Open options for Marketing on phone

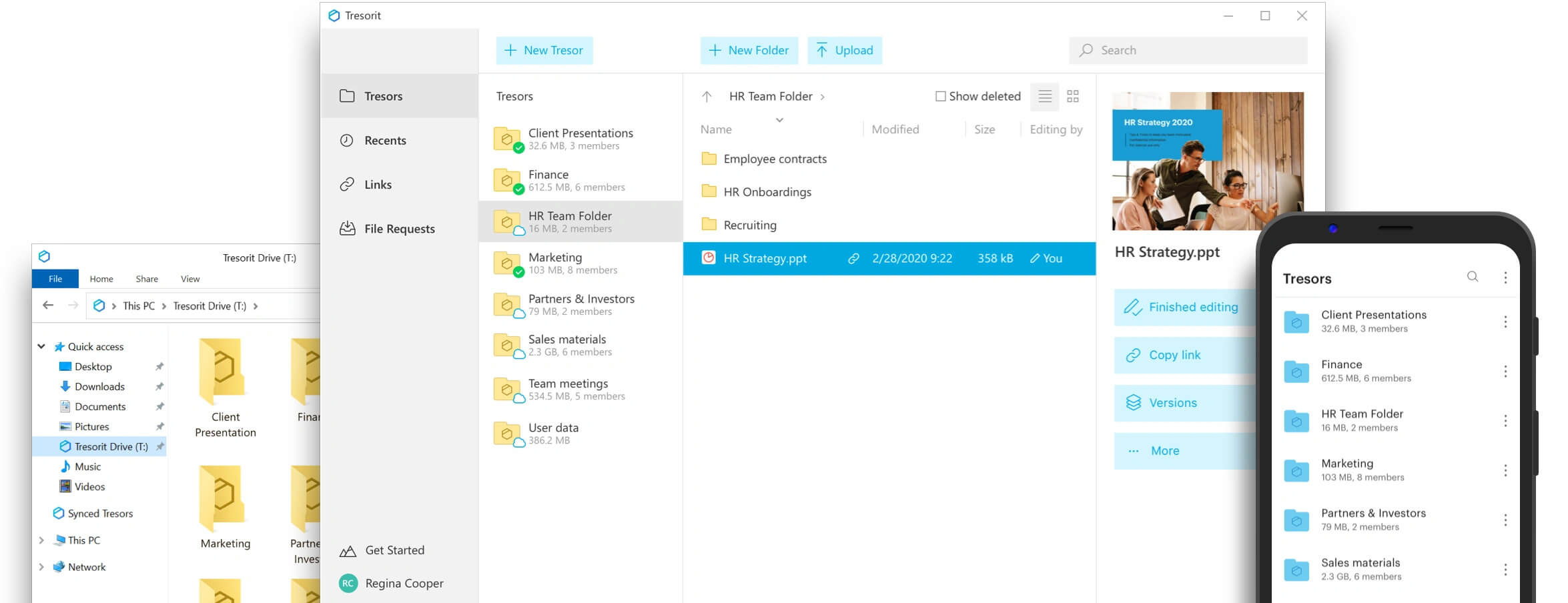(x=1505, y=471)
